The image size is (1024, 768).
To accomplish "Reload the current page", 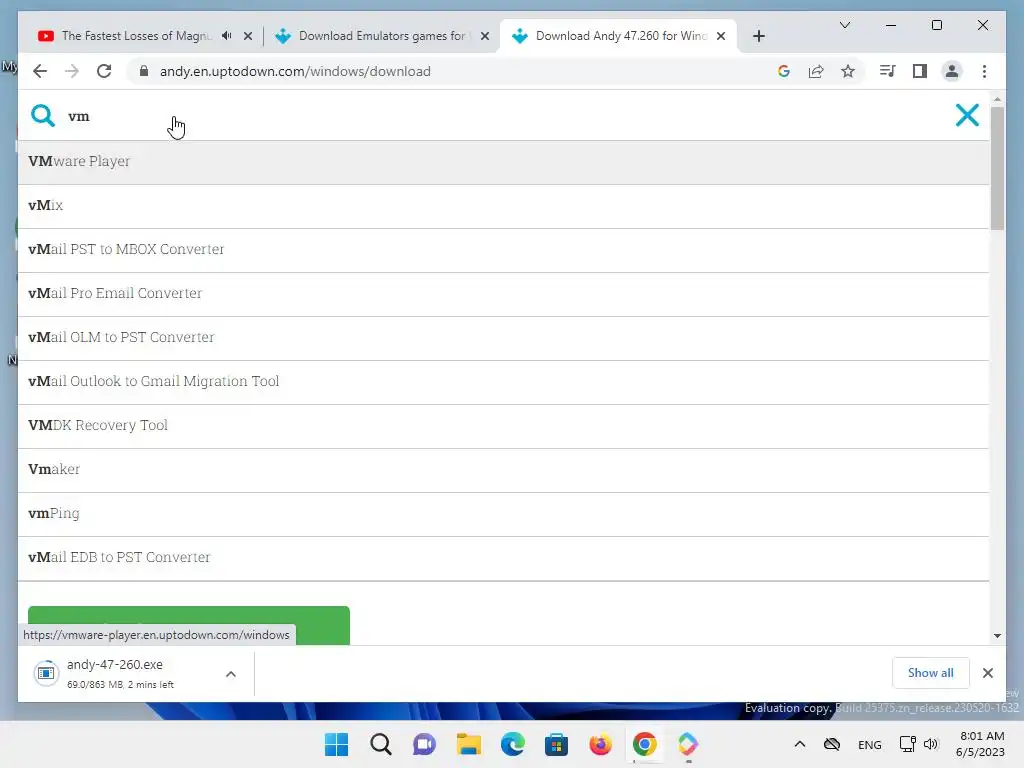I will point(104,71).
